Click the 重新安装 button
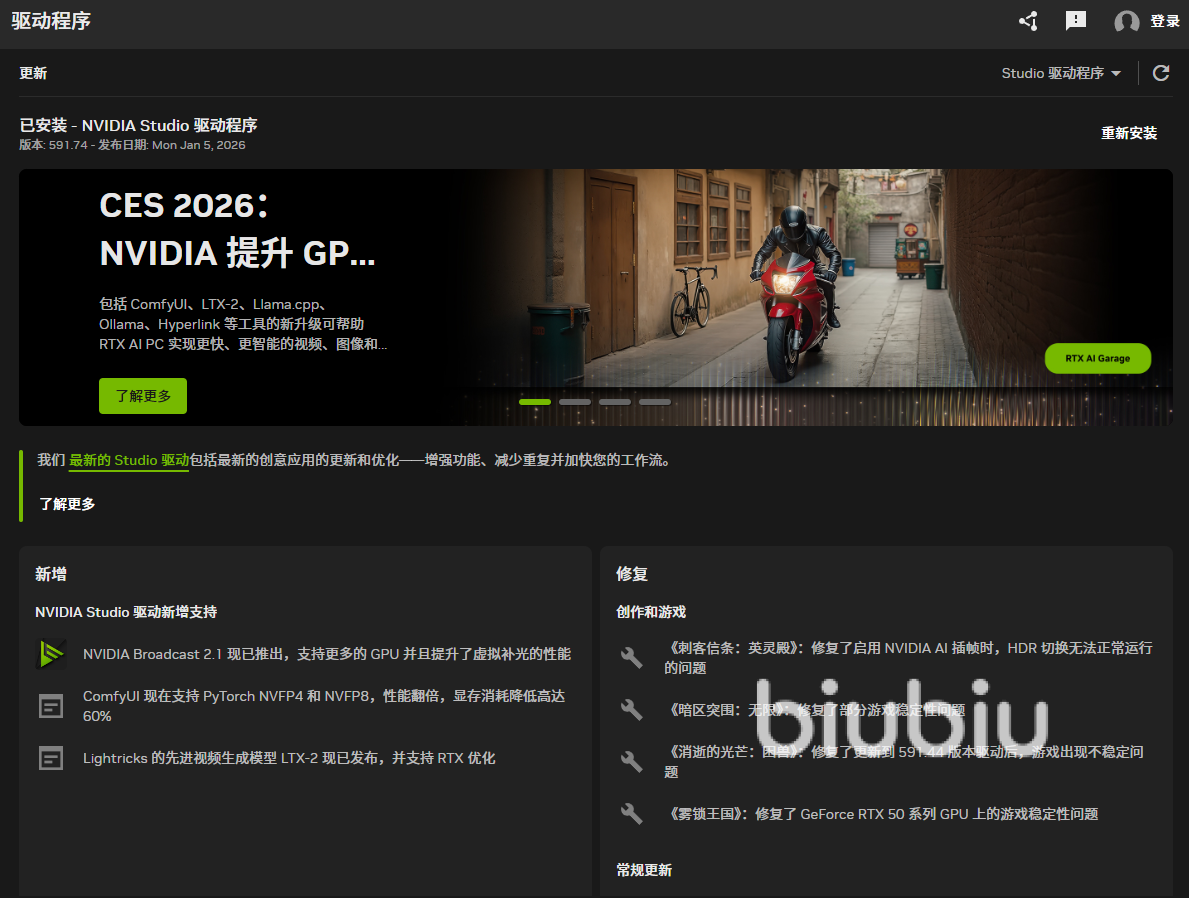1189x898 pixels. click(x=1129, y=133)
